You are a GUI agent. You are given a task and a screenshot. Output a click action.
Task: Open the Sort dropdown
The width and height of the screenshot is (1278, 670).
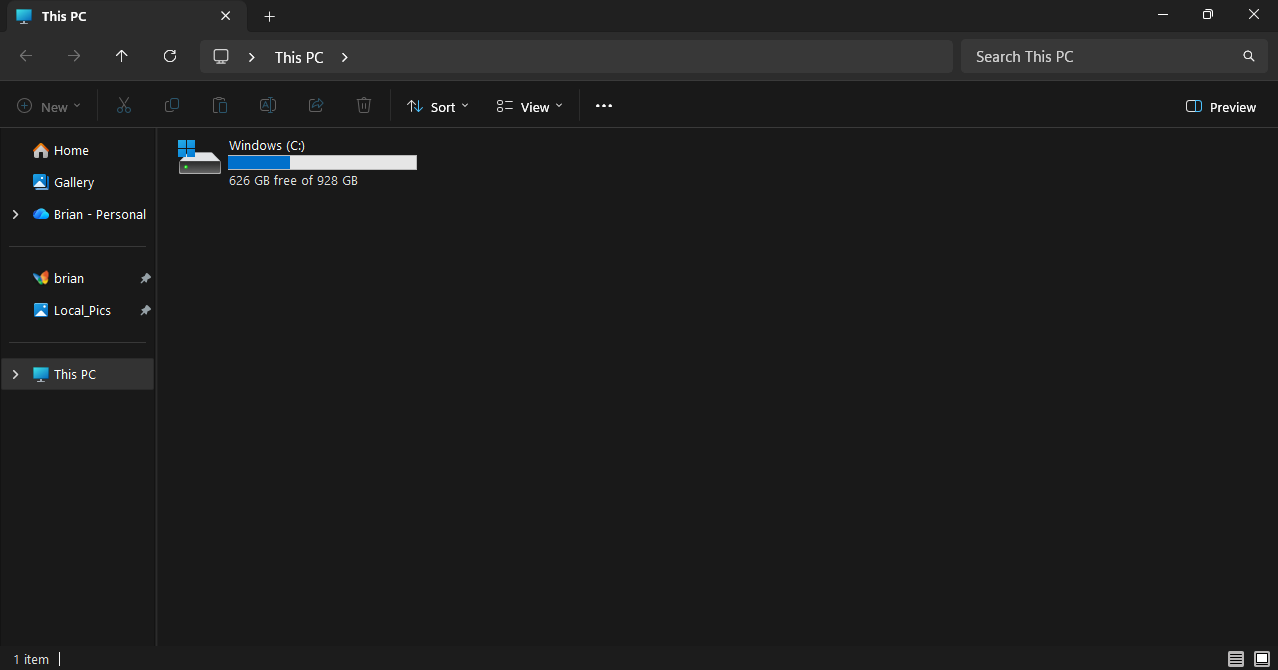pos(438,107)
